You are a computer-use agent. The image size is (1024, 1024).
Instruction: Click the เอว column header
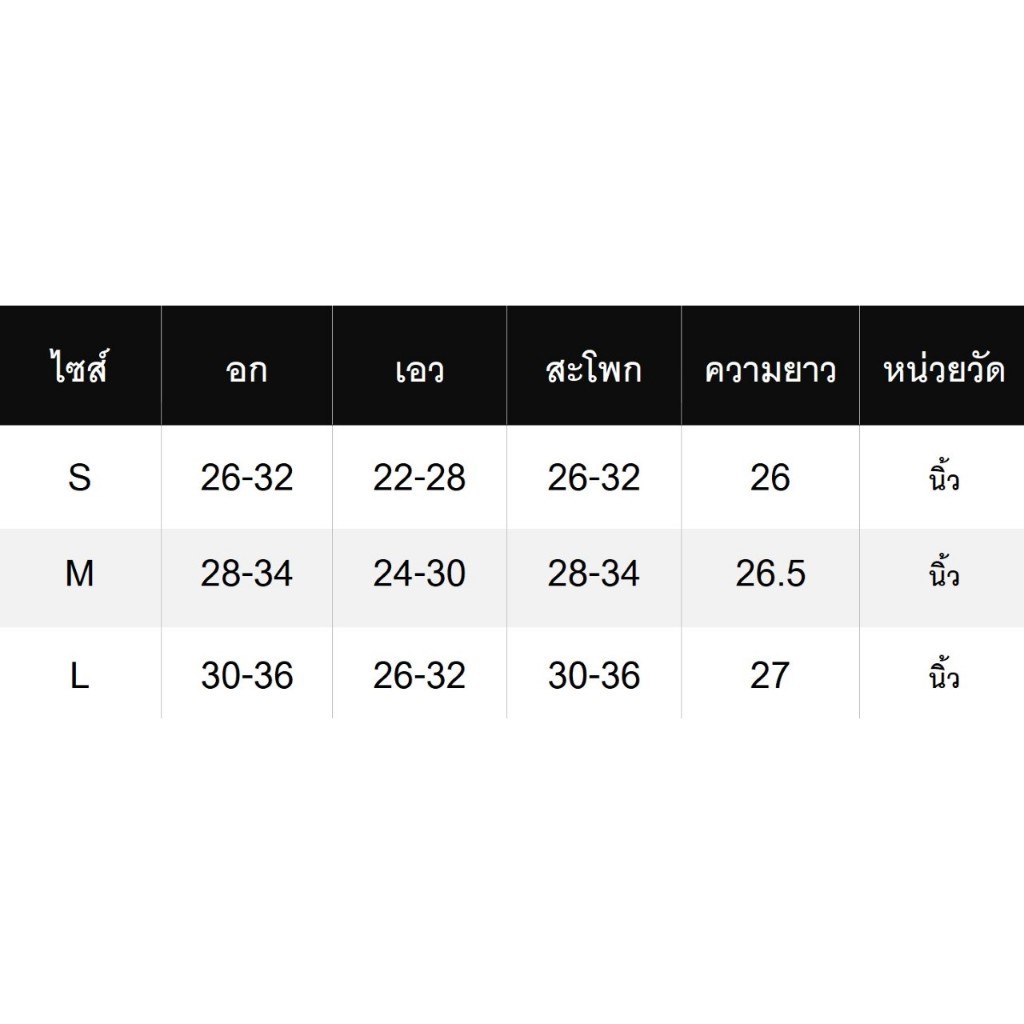(x=419, y=371)
